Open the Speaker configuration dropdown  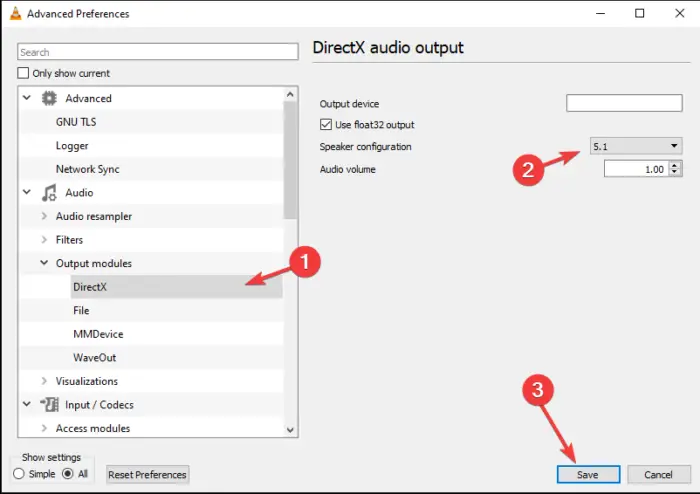point(636,146)
